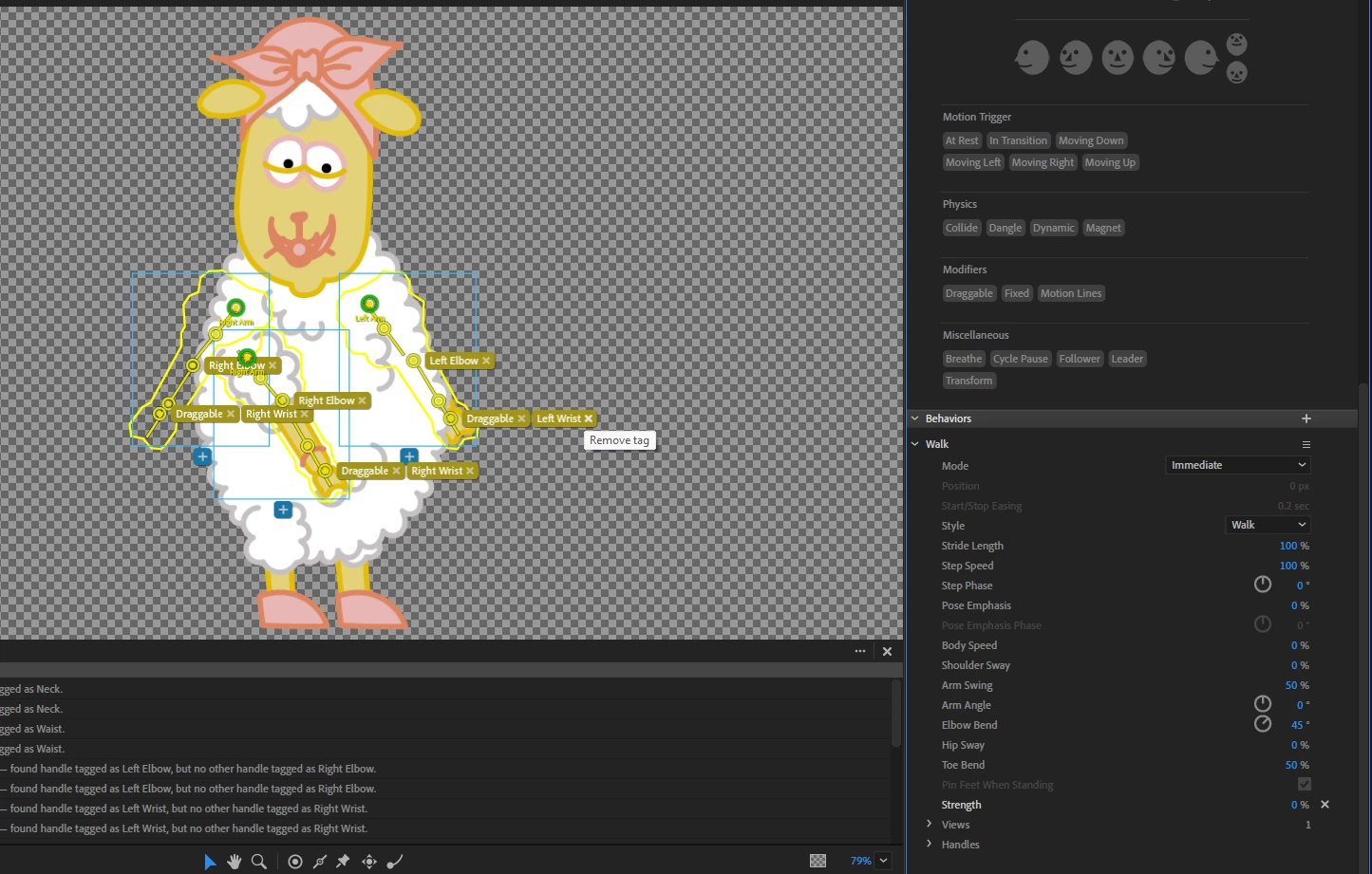The width and height of the screenshot is (1372, 874).
Task: Reset Strength with the X icon
Action: [1325, 805]
